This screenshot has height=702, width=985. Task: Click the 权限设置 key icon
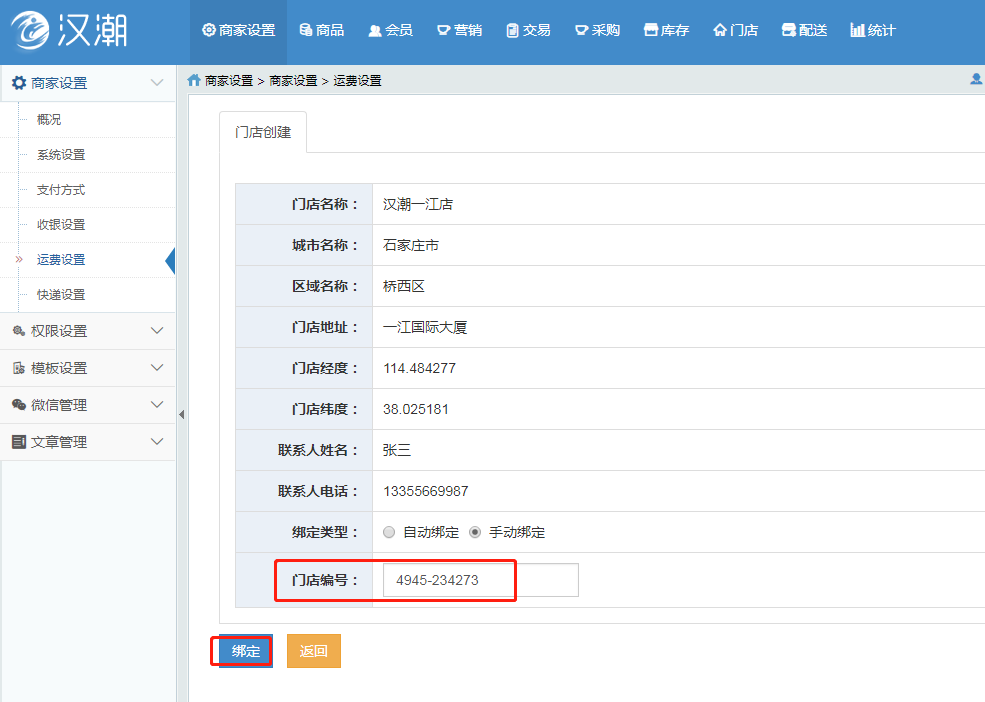[x=18, y=331]
